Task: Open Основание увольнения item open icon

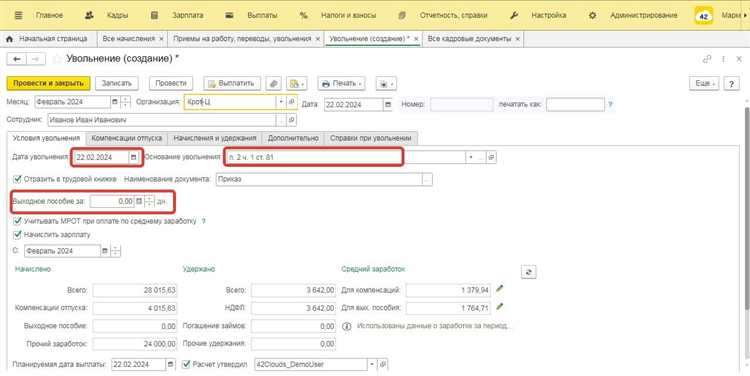Action: pos(491,157)
